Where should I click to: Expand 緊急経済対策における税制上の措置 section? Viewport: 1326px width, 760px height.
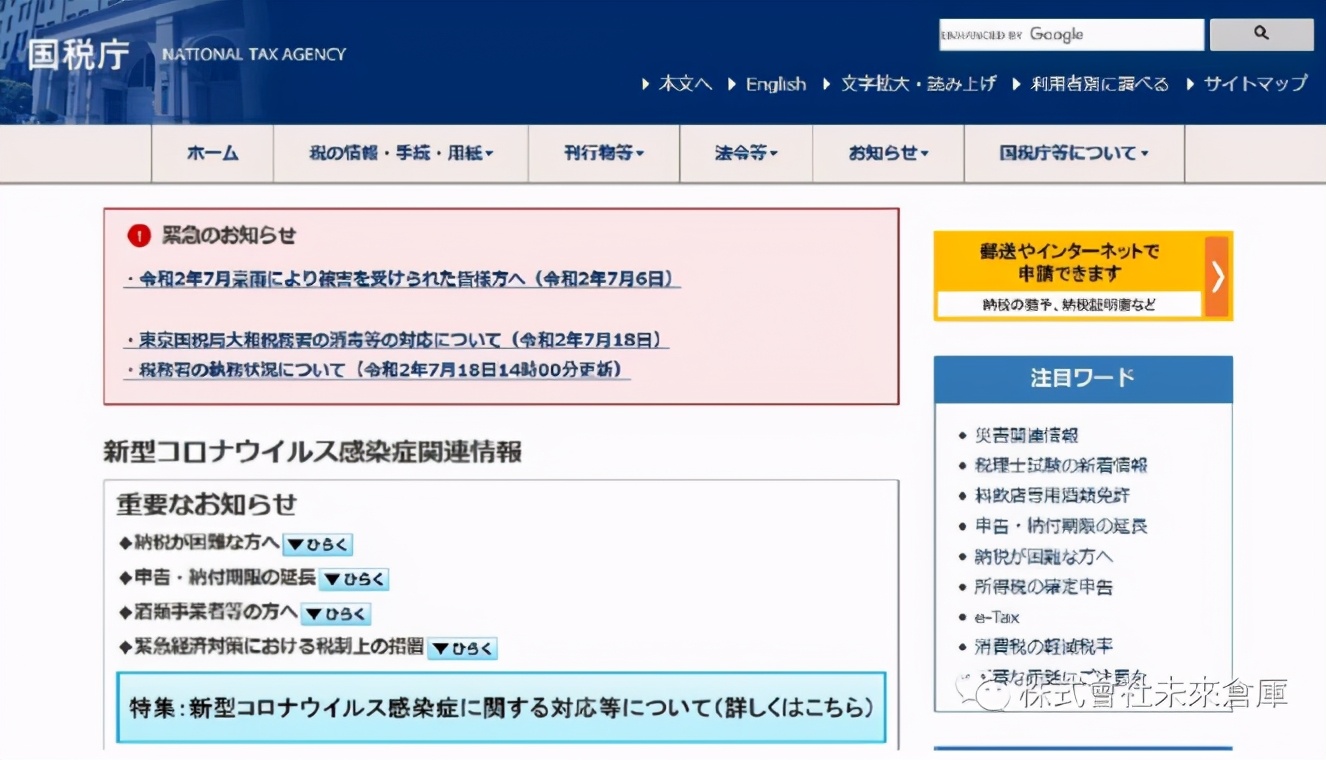[462, 648]
